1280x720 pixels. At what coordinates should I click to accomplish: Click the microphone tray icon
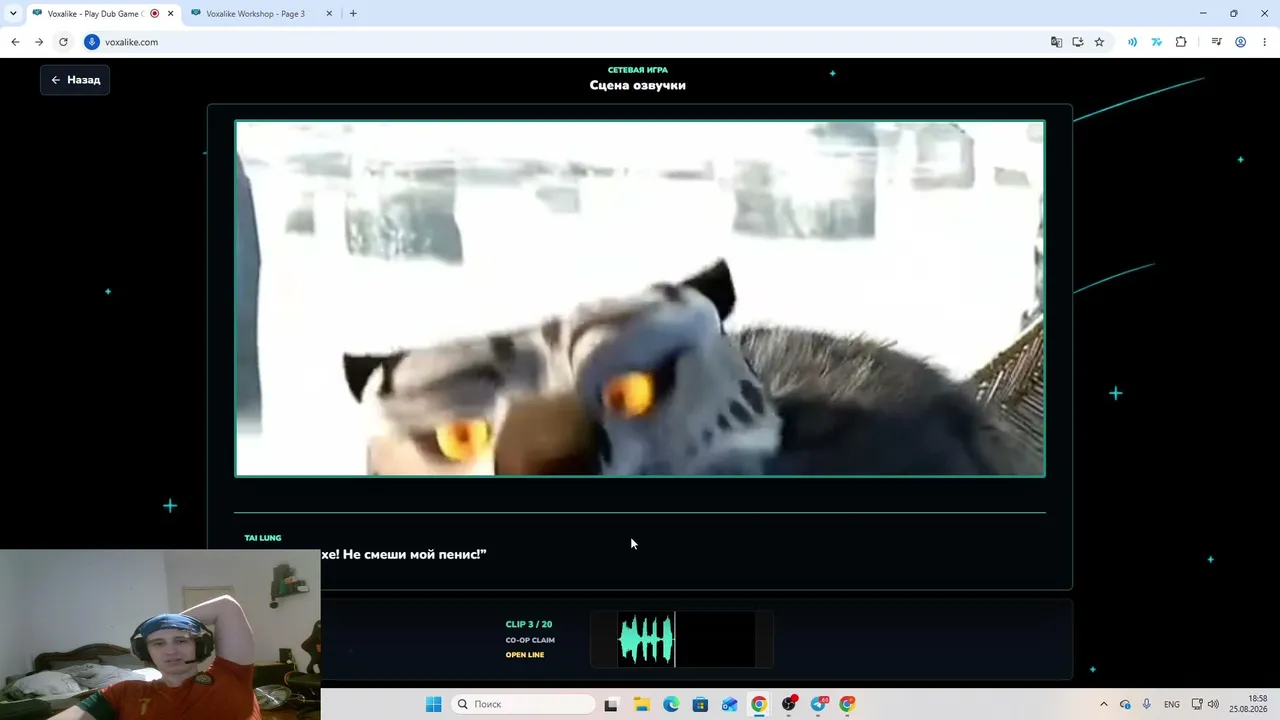(x=1147, y=704)
